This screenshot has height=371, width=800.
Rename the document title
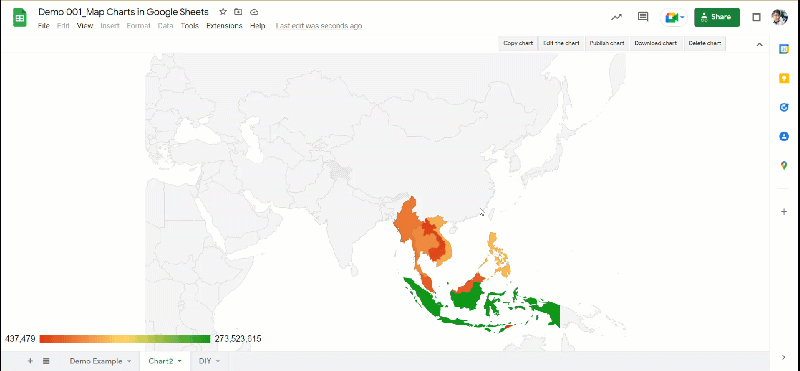click(x=123, y=12)
